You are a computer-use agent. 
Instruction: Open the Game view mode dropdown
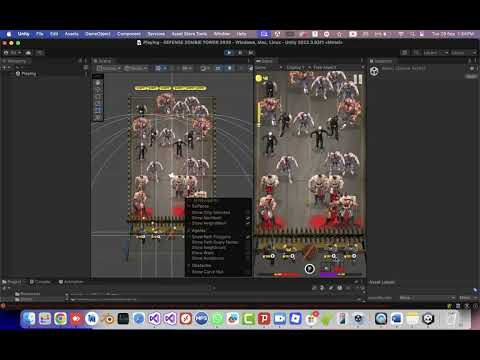(269, 68)
